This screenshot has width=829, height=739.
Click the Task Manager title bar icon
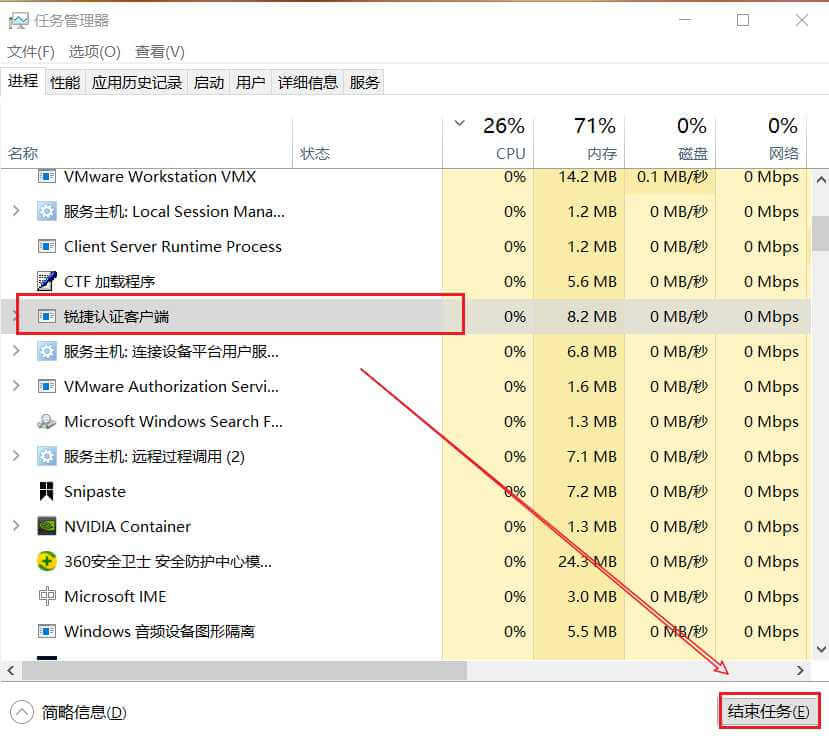coord(19,20)
